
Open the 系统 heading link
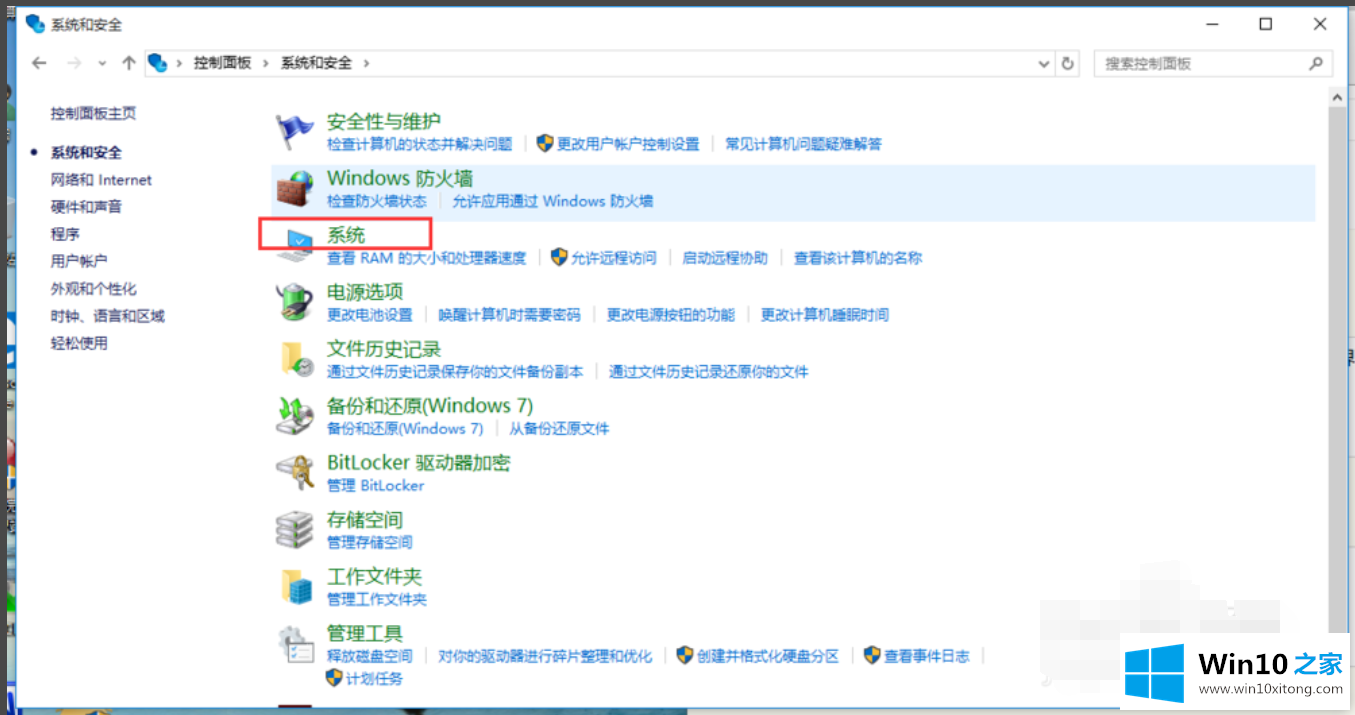(x=346, y=236)
